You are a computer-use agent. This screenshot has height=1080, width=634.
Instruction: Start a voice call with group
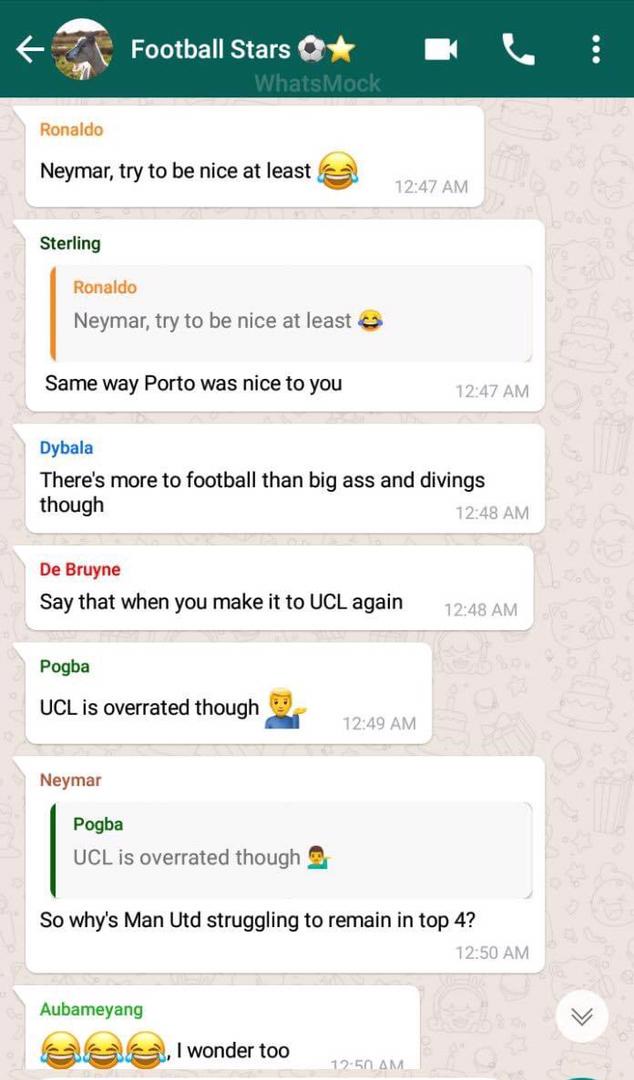[x=518, y=50]
